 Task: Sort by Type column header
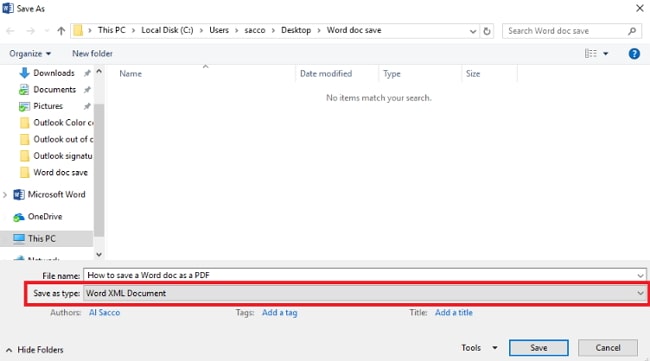pos(392,74)
